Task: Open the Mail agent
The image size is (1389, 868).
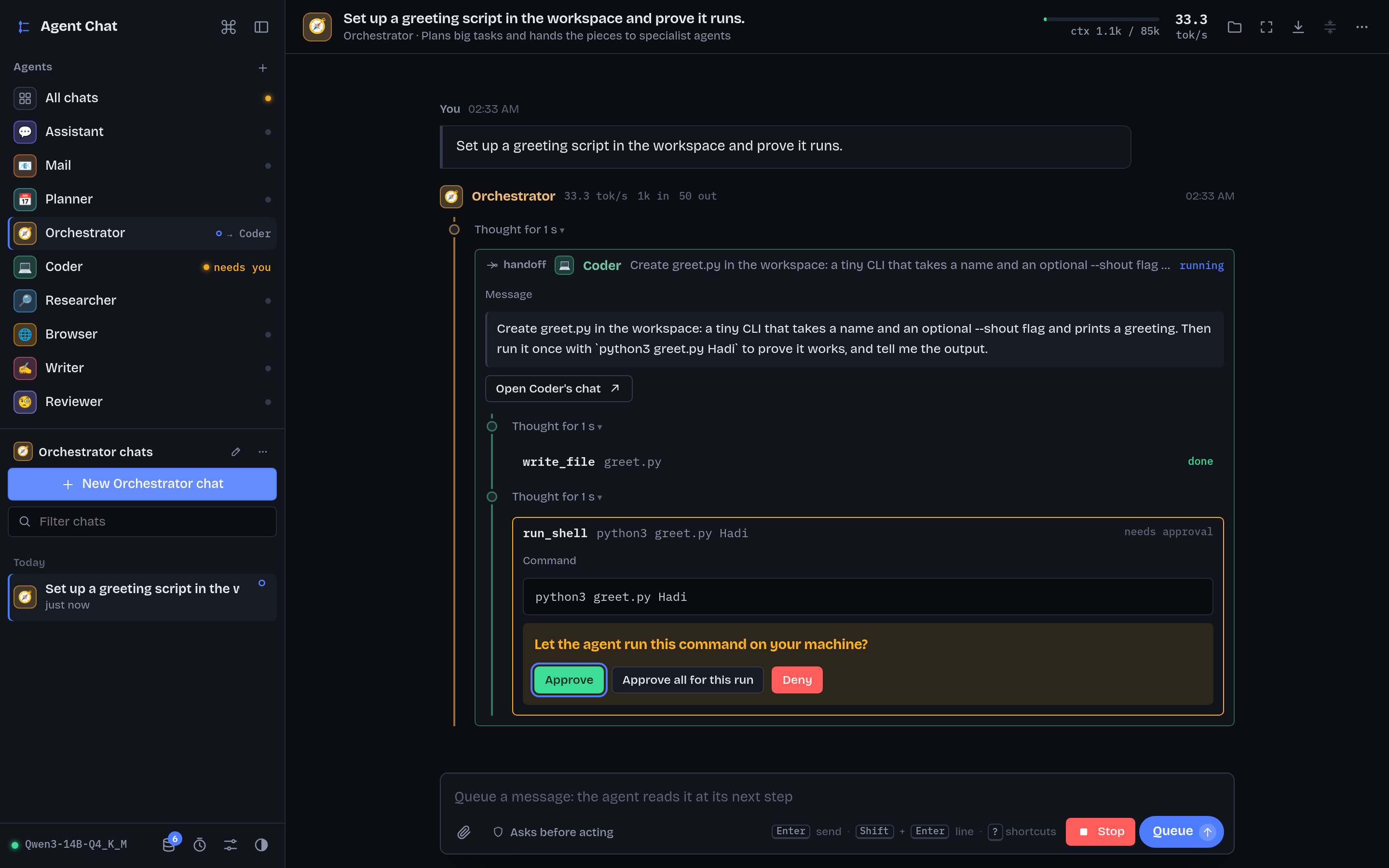Action: 142,165
